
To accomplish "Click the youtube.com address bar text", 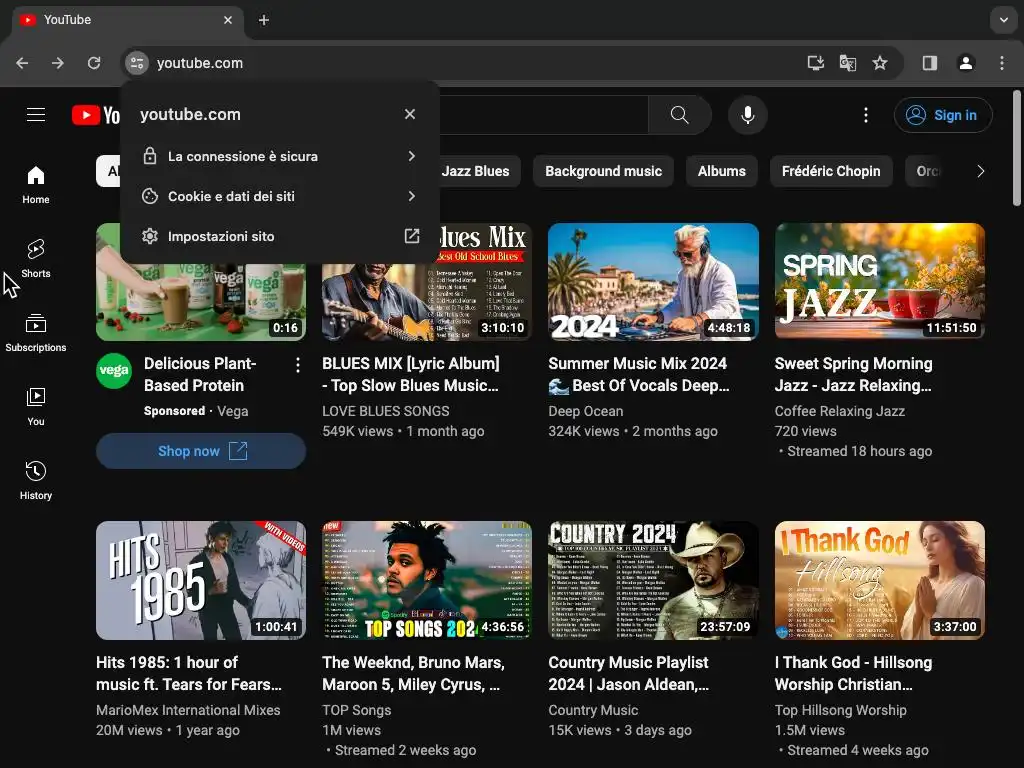I will tap(200, 63).
